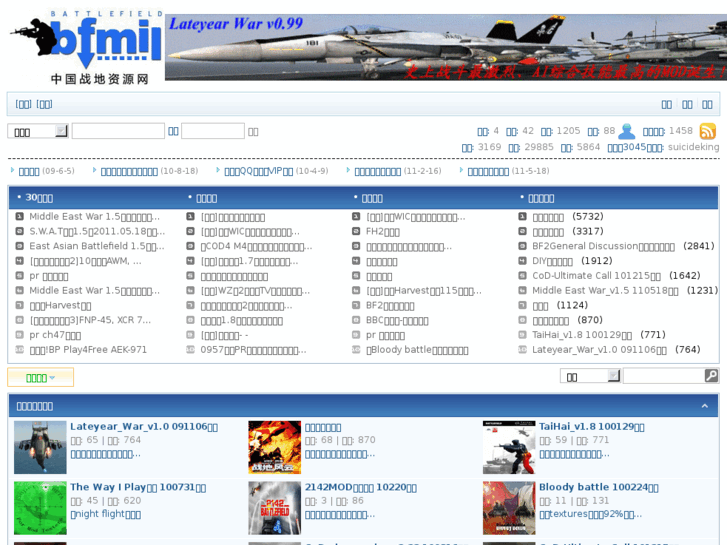This screenshot has height=545, width=727.
Task: Open Middle East War_v1.5 110518 board
Action: tap(605, 291)
